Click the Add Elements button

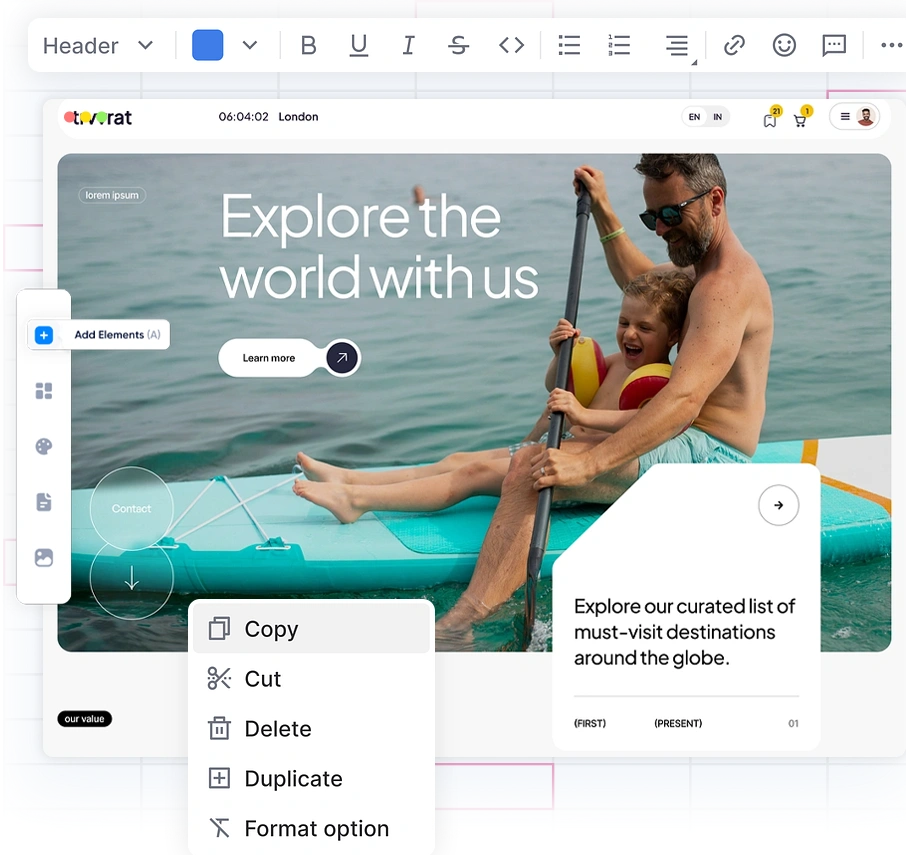[x=100, y=335]
